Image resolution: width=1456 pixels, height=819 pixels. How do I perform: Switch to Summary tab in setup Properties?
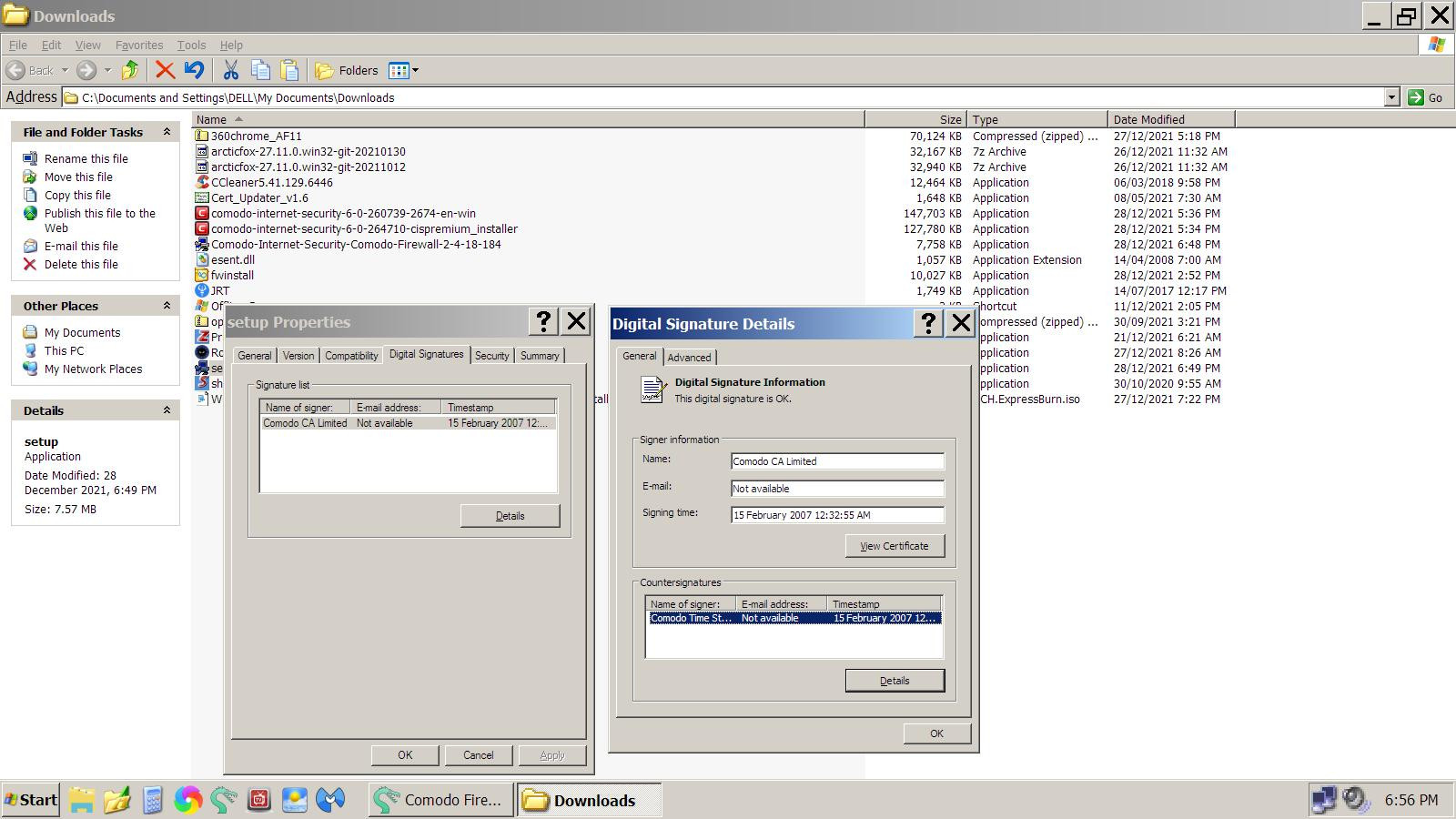(540, 356)
